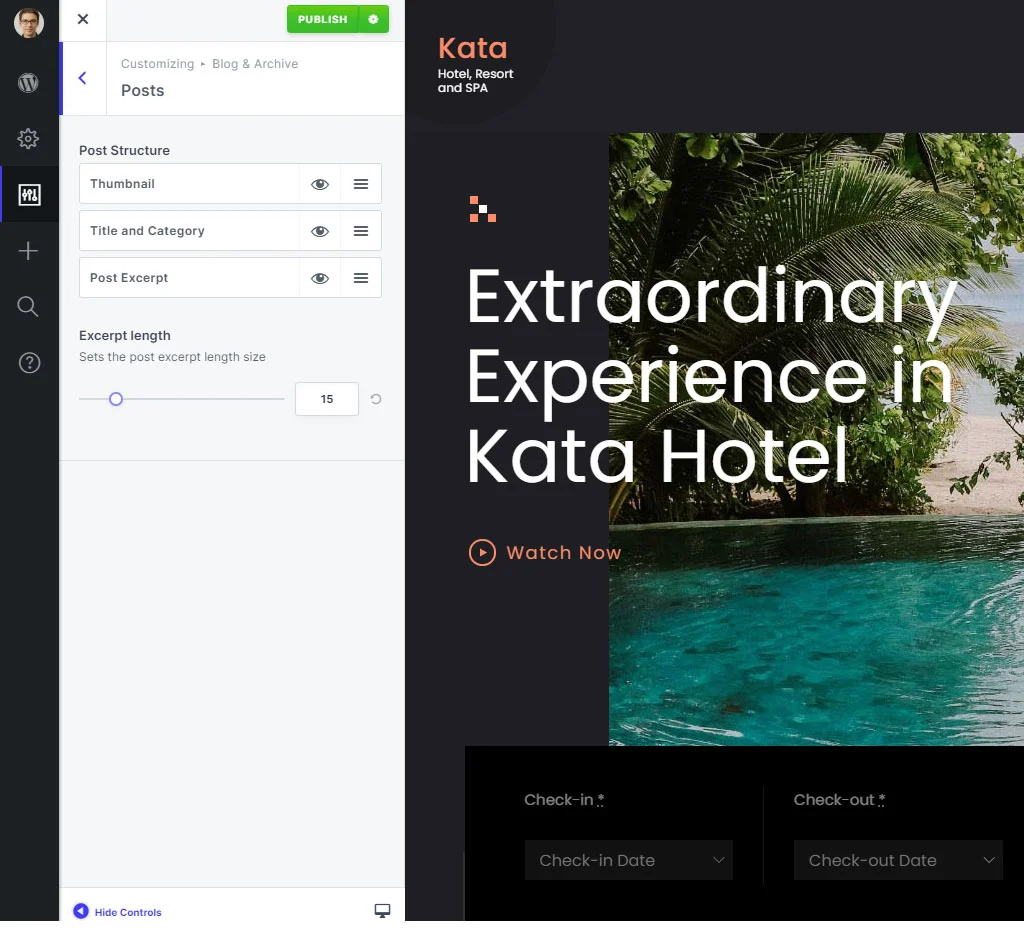Reset the excerpt length to default

(376, 399)
